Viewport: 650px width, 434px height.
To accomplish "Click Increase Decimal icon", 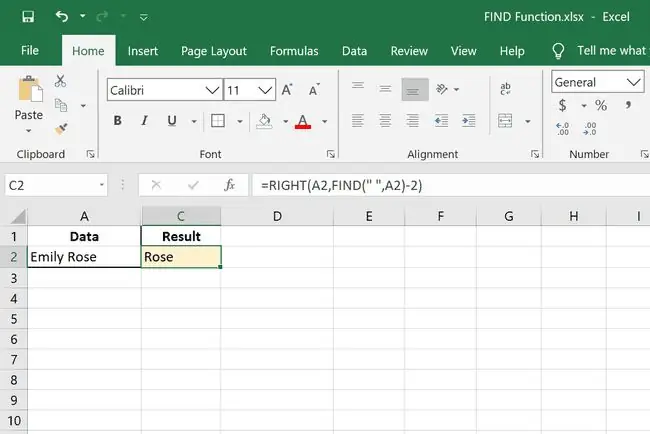I will point(563,129).
